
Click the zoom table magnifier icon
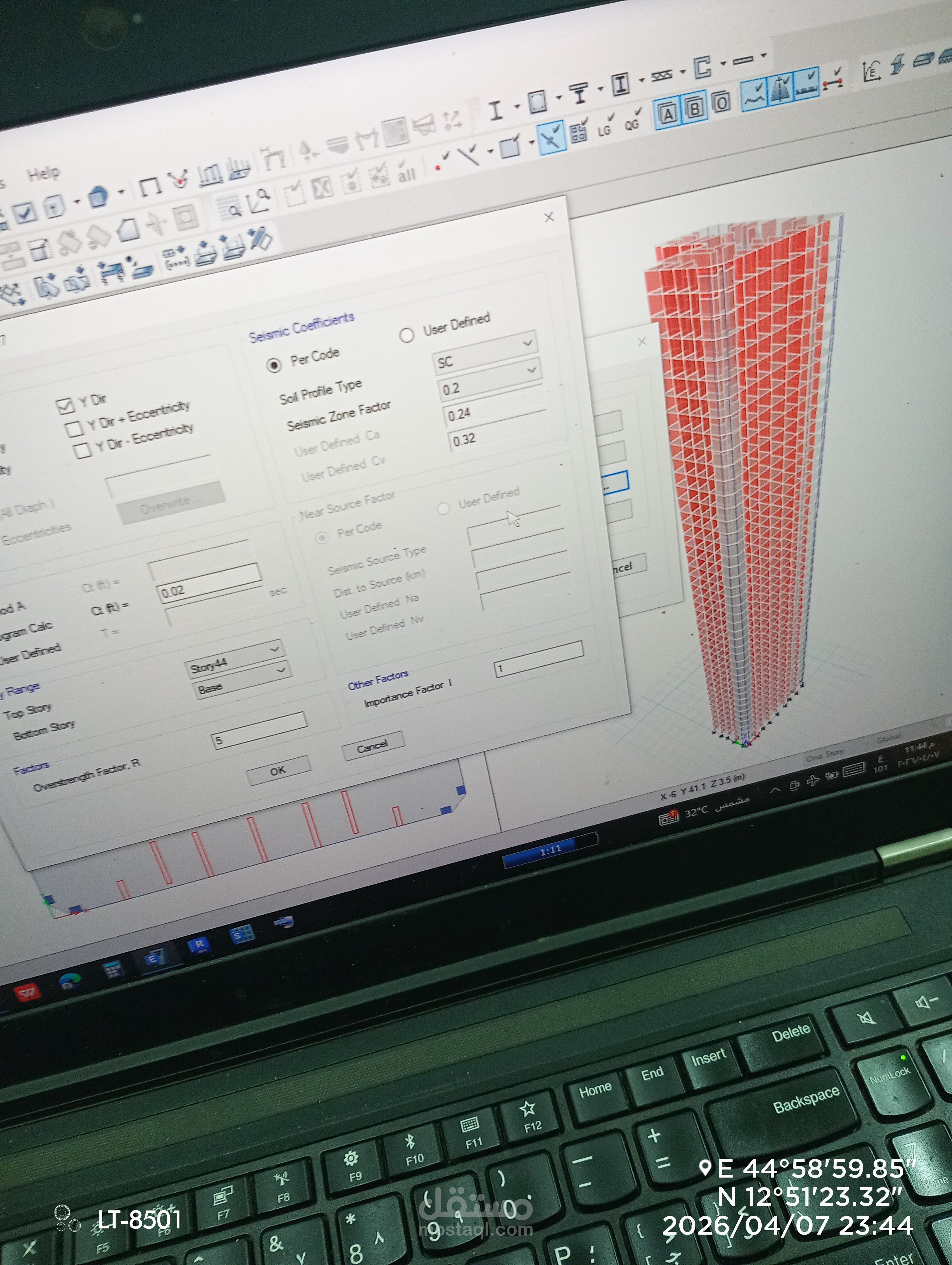[229, 206]
